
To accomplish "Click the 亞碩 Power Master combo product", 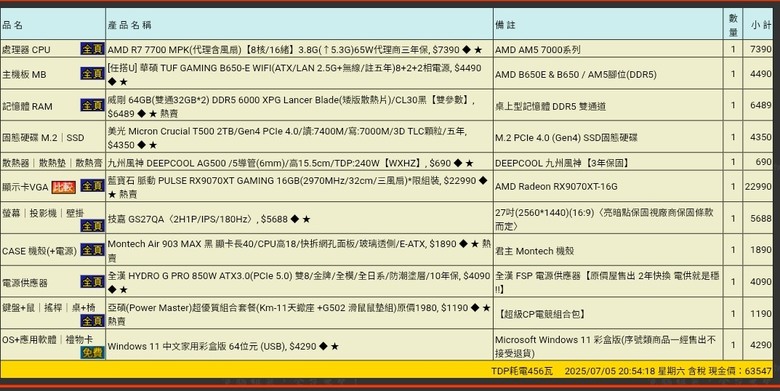I will coord(299,314).
